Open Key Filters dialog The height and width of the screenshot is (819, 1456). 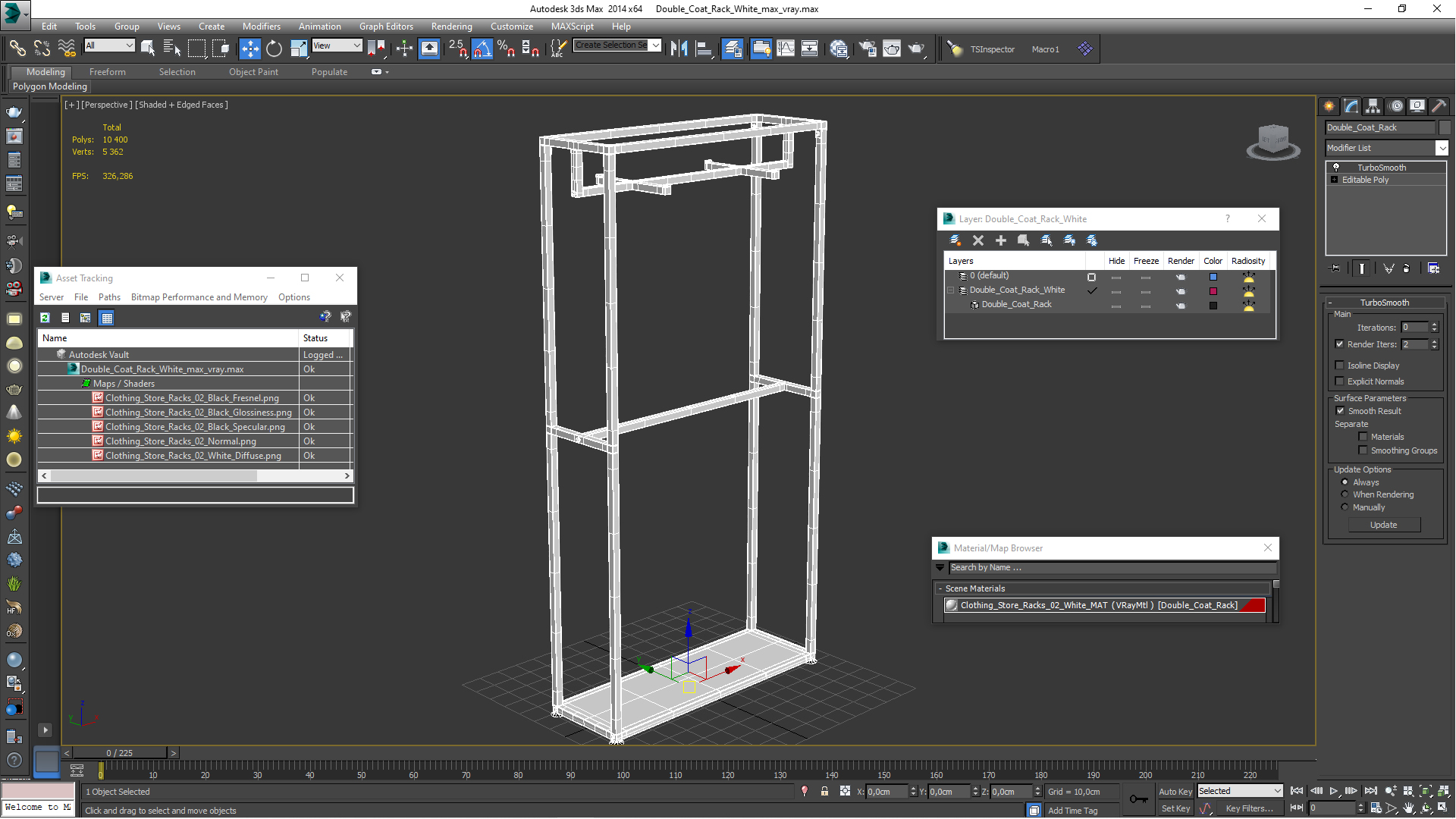[1250, 808]
